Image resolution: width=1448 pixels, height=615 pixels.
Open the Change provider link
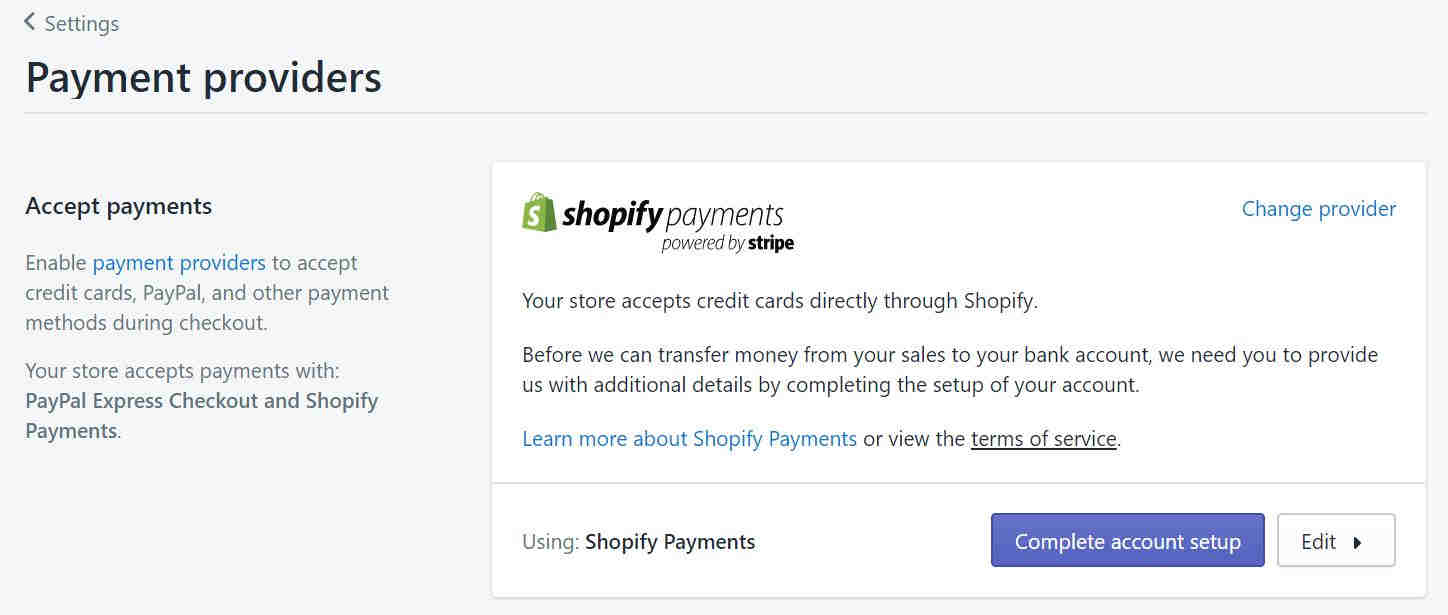tap(1319, 208)
